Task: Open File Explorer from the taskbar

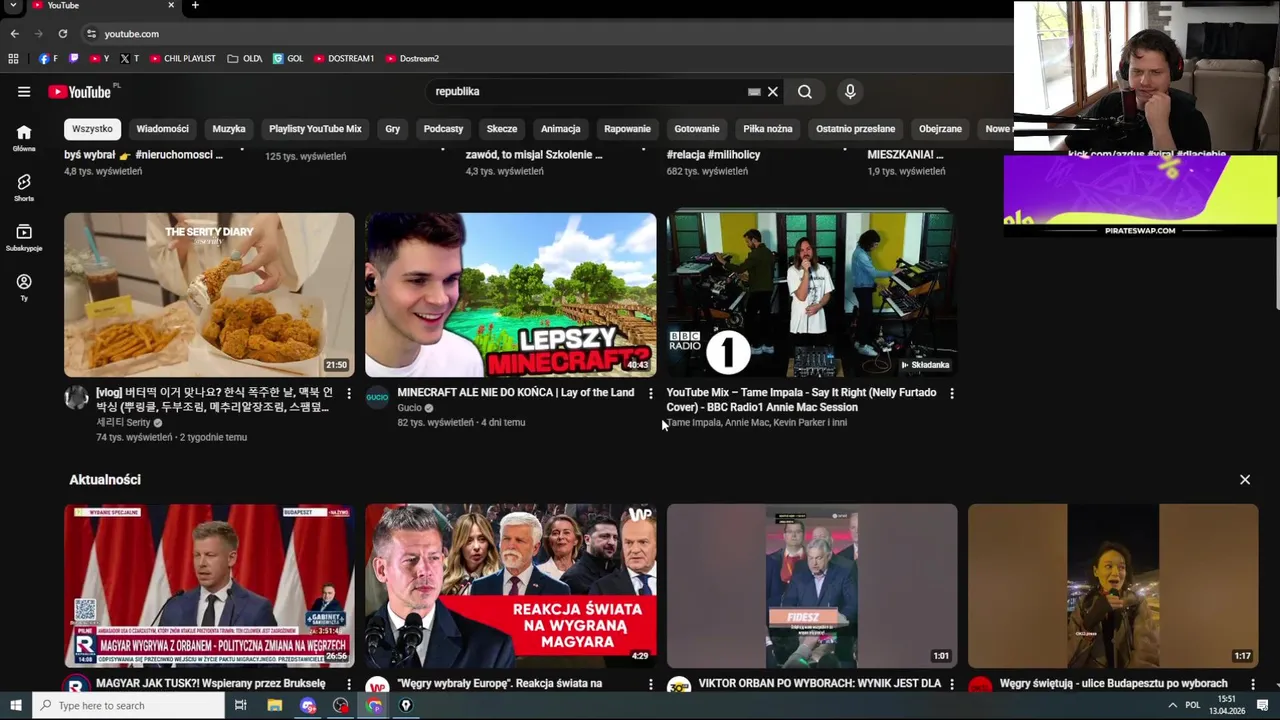Action: 275,705
